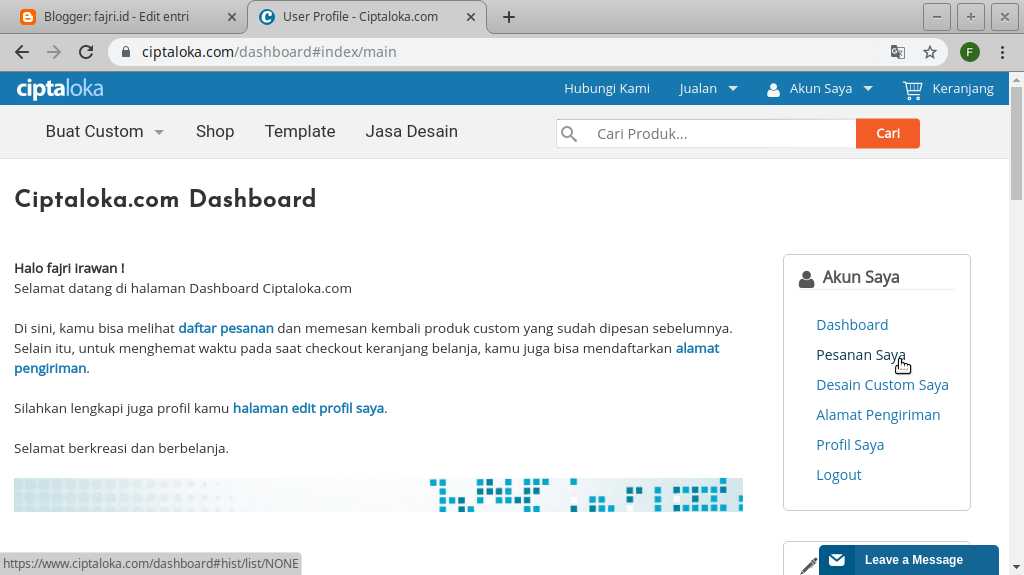Click the blue pixel banner image

378,495
